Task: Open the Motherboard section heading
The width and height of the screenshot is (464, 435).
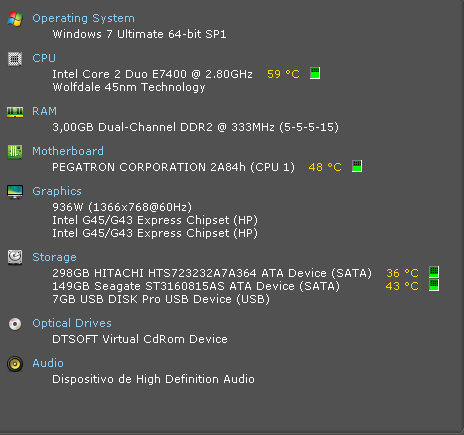Action: 68,151
